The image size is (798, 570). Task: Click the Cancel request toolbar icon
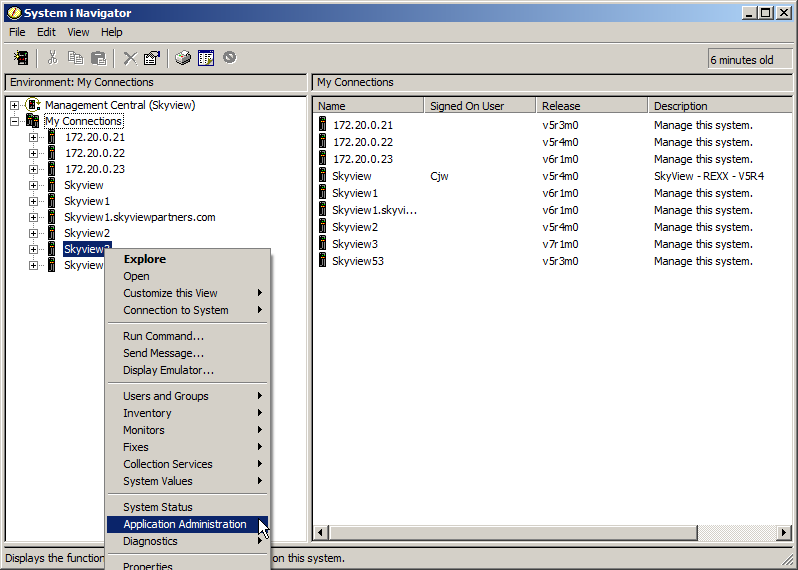pyautogui.click(x=230, y=58)
